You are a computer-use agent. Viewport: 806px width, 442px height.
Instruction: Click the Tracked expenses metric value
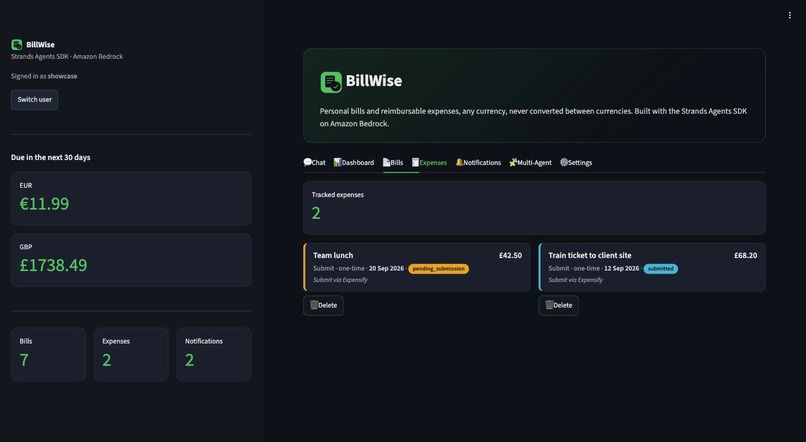pyautogui.click(x=316, y=213)
